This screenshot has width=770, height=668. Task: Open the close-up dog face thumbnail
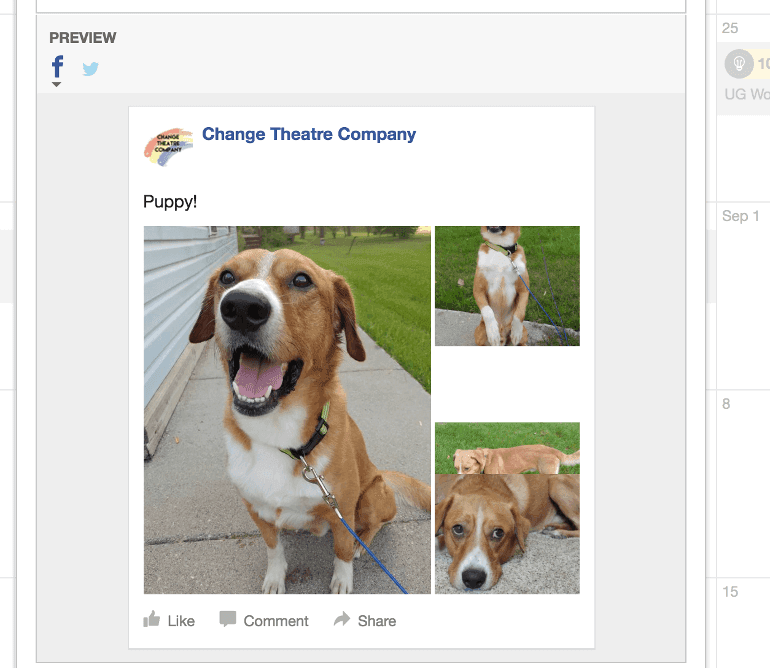(507, 534)
